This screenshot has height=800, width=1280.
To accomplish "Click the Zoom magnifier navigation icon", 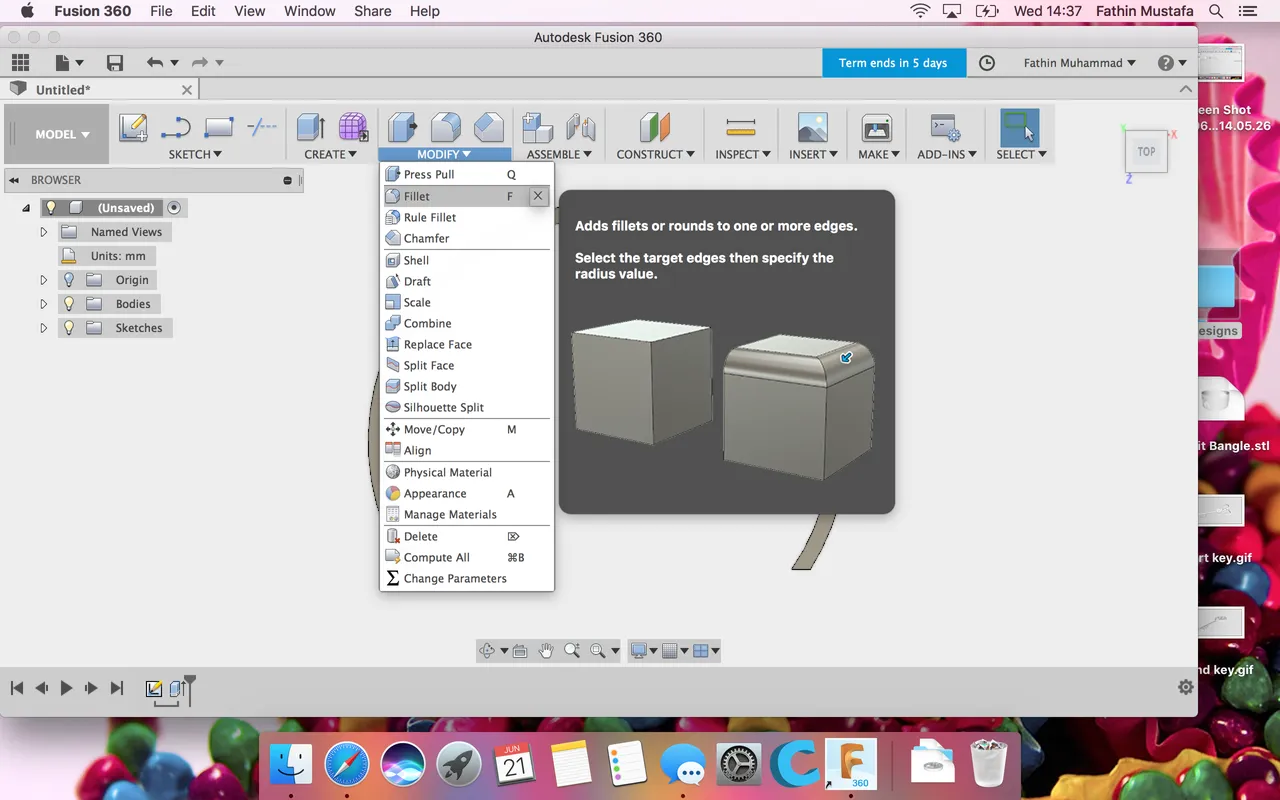I will 572,650.
